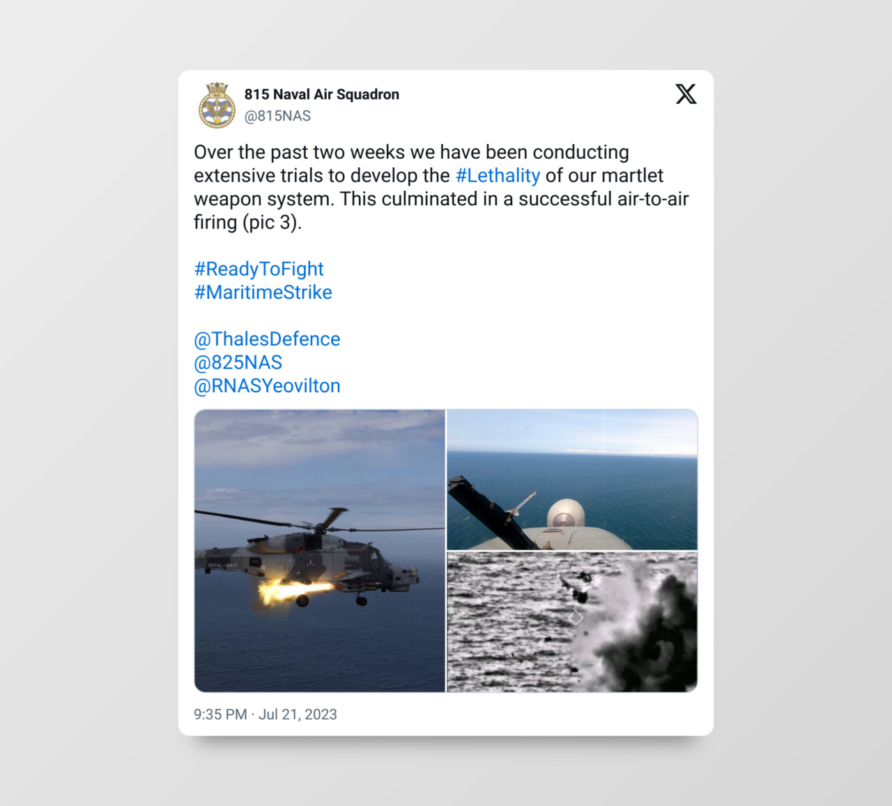Visit the @ThalesDefence mention

(x=267, y=339)
